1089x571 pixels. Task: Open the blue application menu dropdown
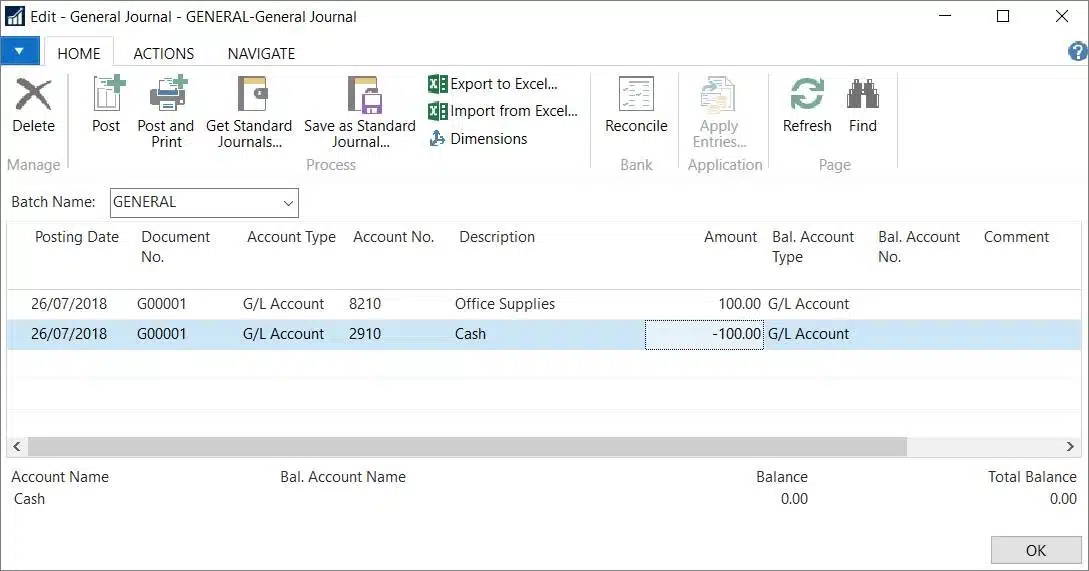click(20, 51)
